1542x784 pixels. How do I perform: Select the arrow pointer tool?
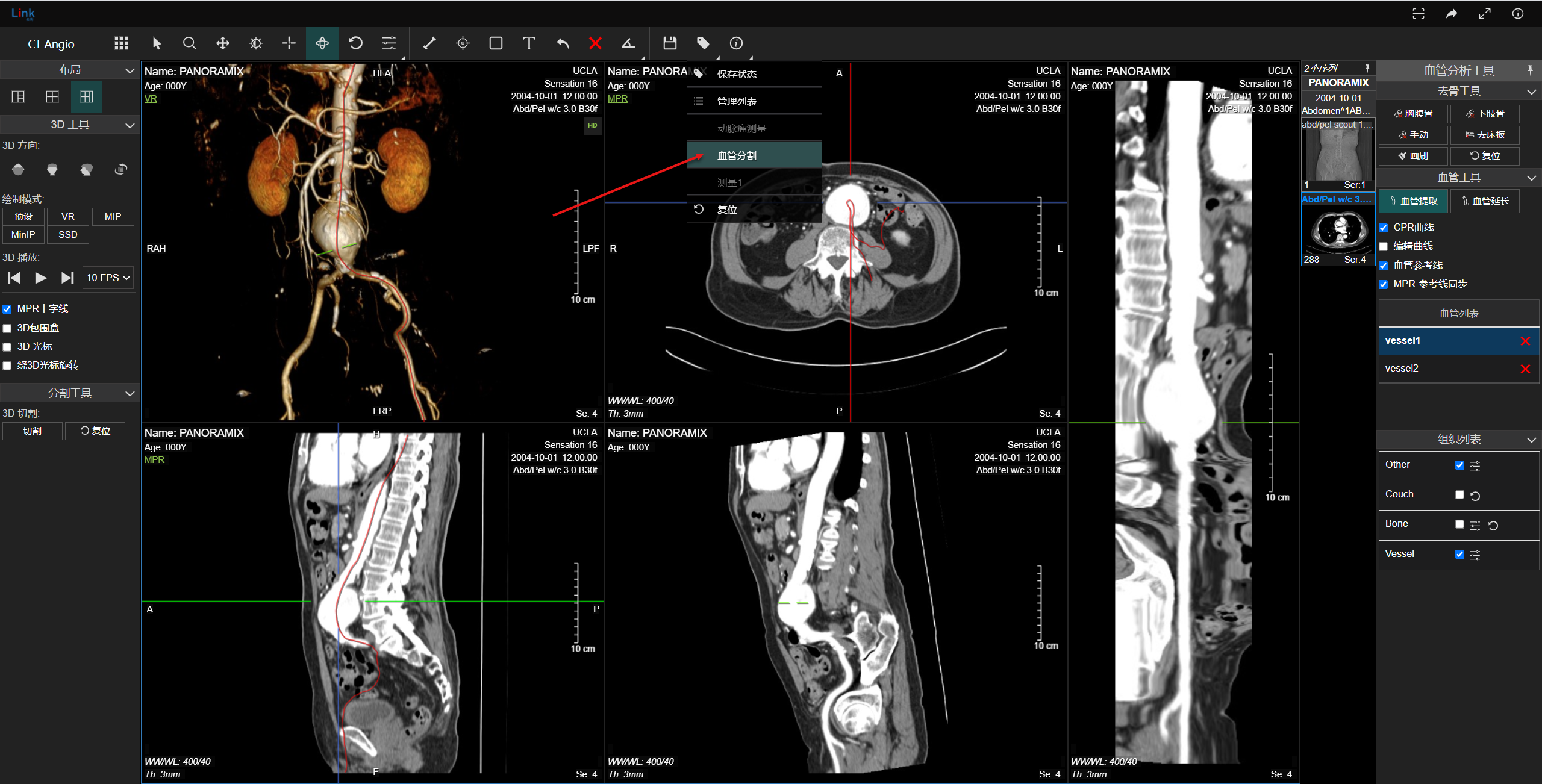pyautogui.click(x=157, y=43)
